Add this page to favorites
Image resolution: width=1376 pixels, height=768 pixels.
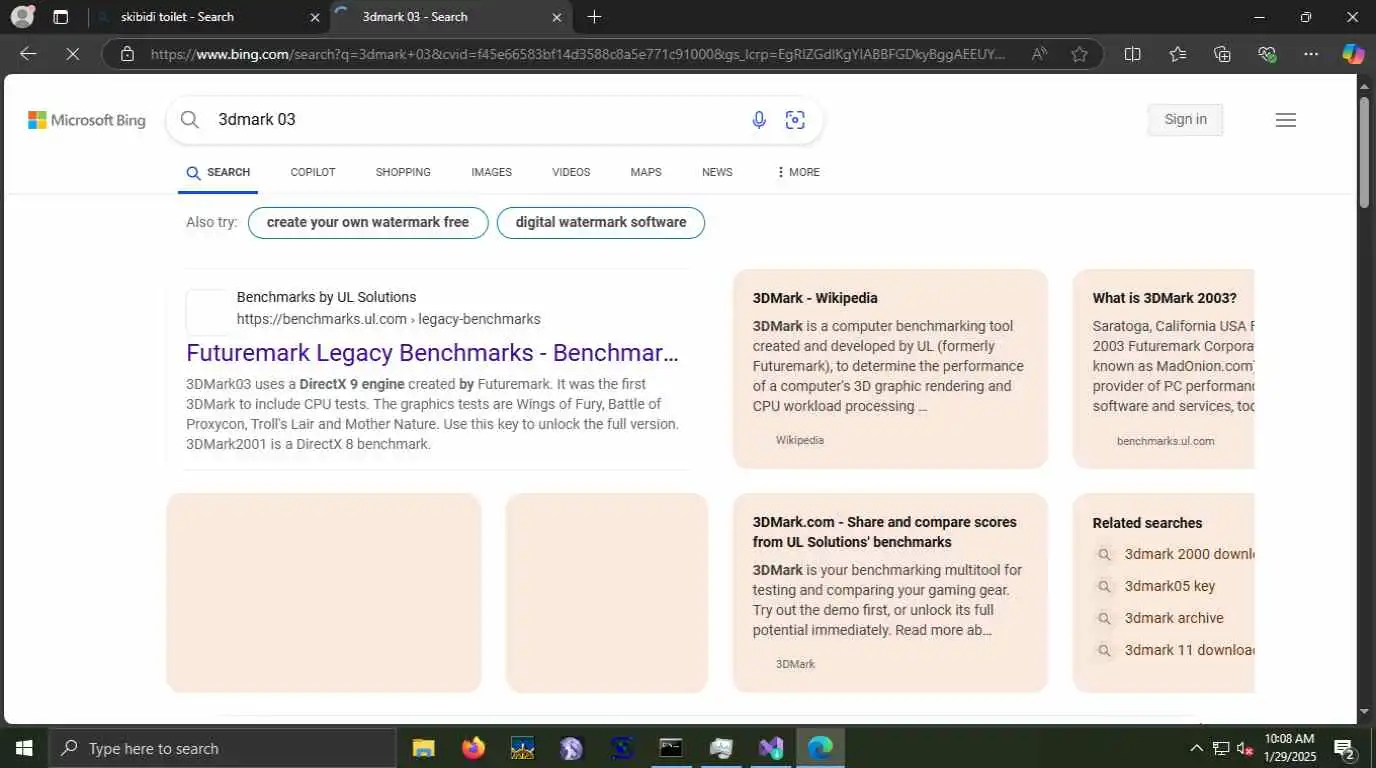coord(1079,54)
